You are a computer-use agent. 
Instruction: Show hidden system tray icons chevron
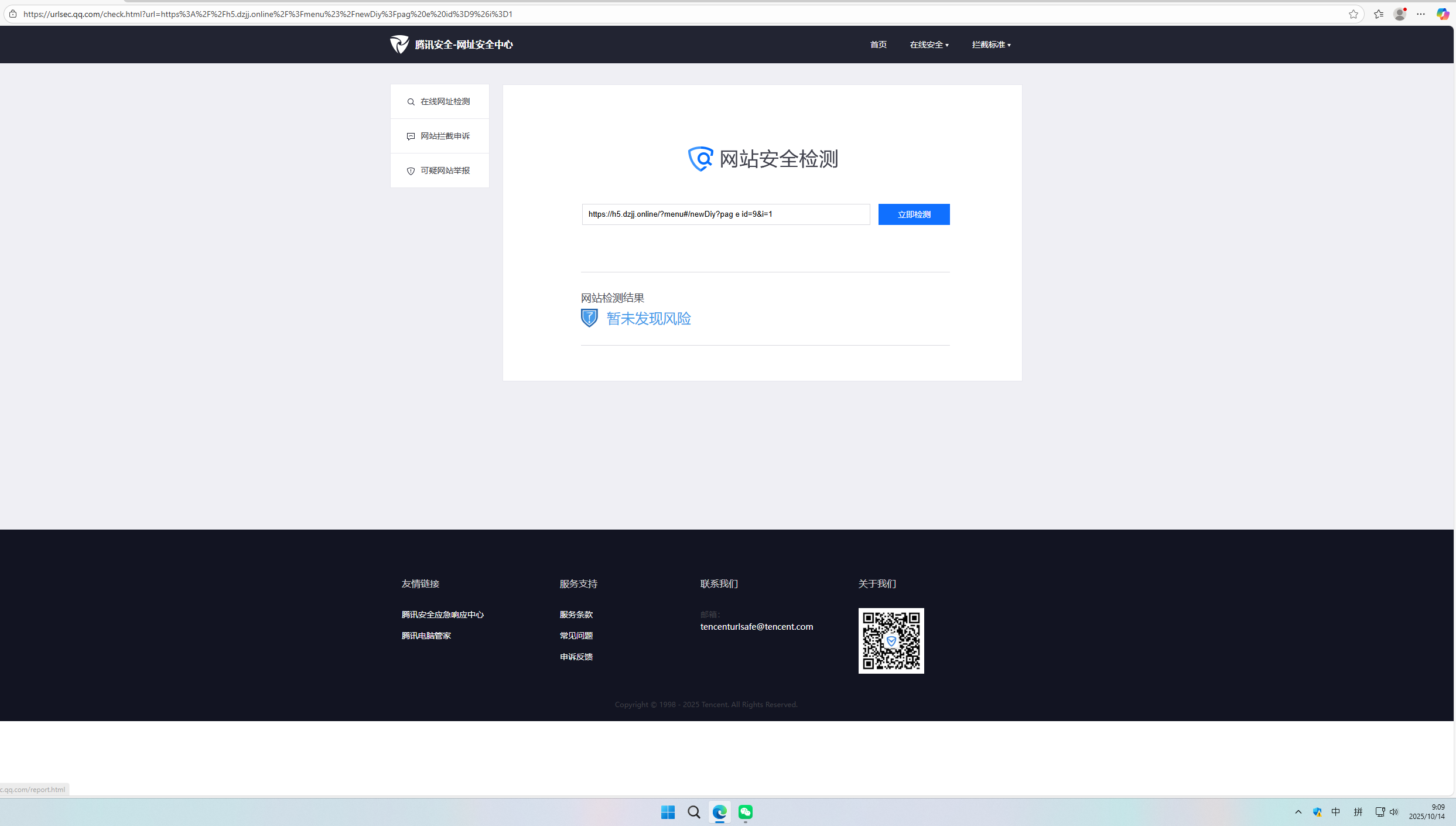[1298, 812]
